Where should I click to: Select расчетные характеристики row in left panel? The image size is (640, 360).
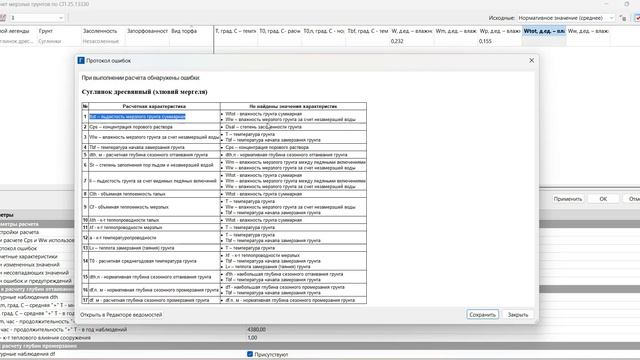click(x=29, y=256)
